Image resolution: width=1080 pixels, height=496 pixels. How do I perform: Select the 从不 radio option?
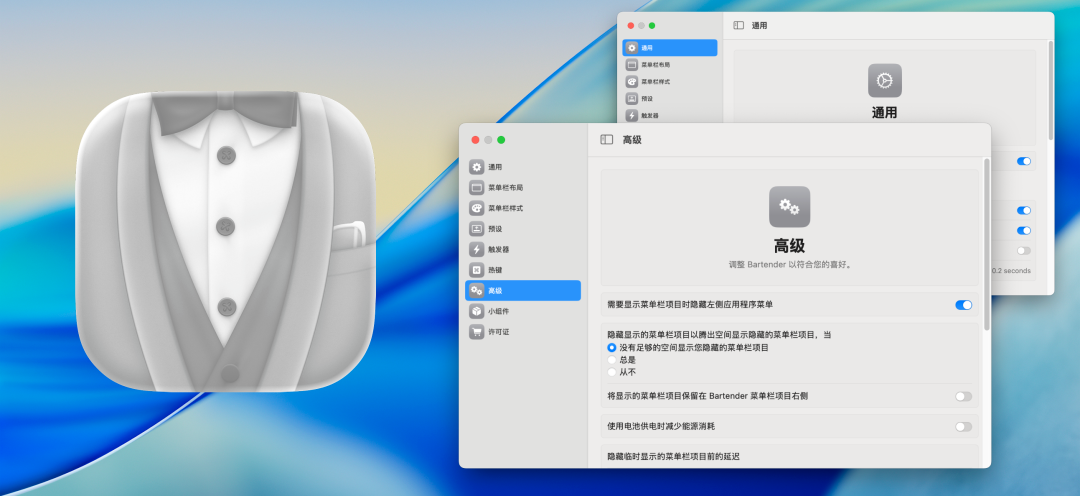[612, 372]
